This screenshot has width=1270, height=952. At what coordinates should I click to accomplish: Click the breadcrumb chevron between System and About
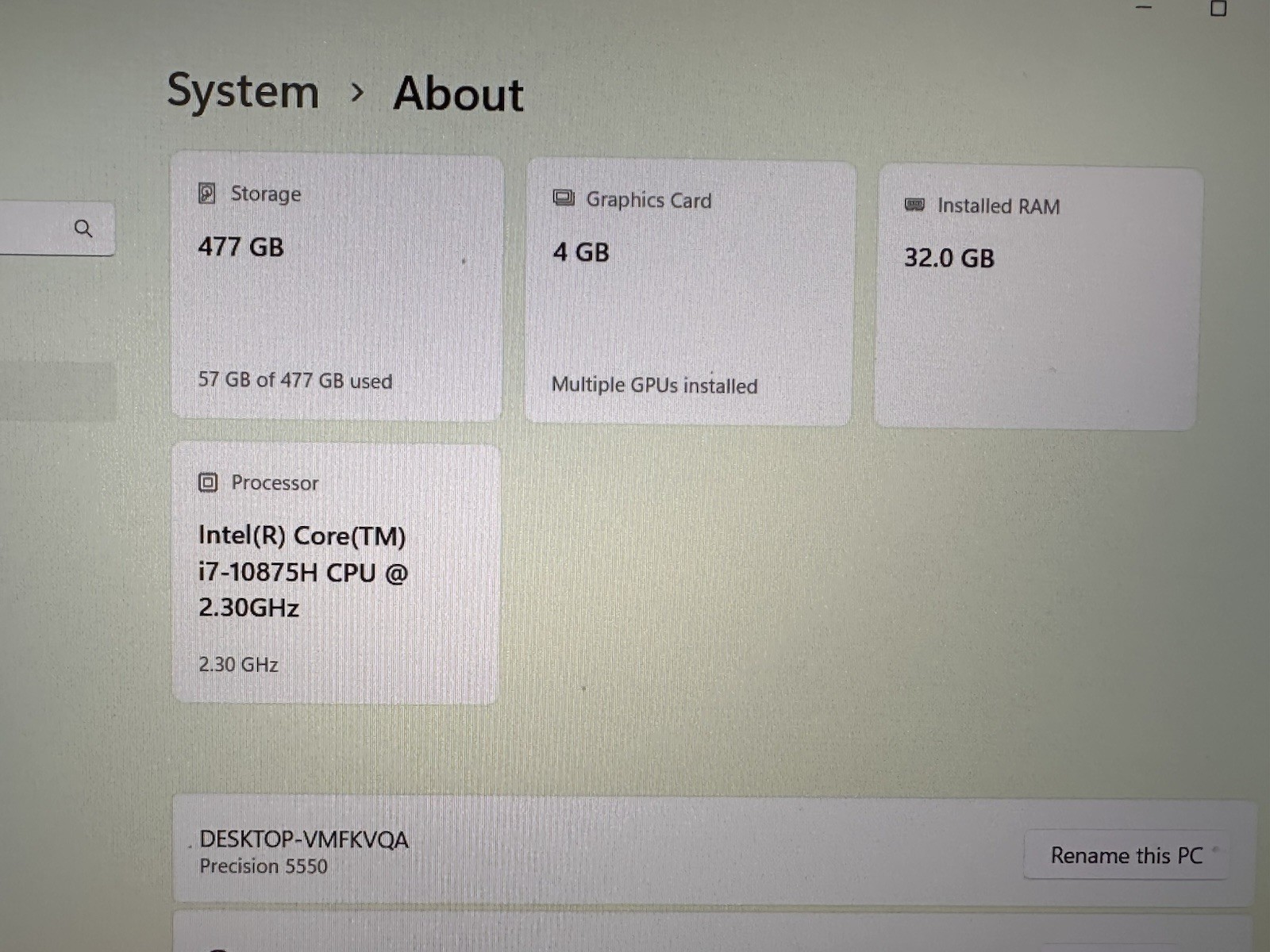pos(357,93)
